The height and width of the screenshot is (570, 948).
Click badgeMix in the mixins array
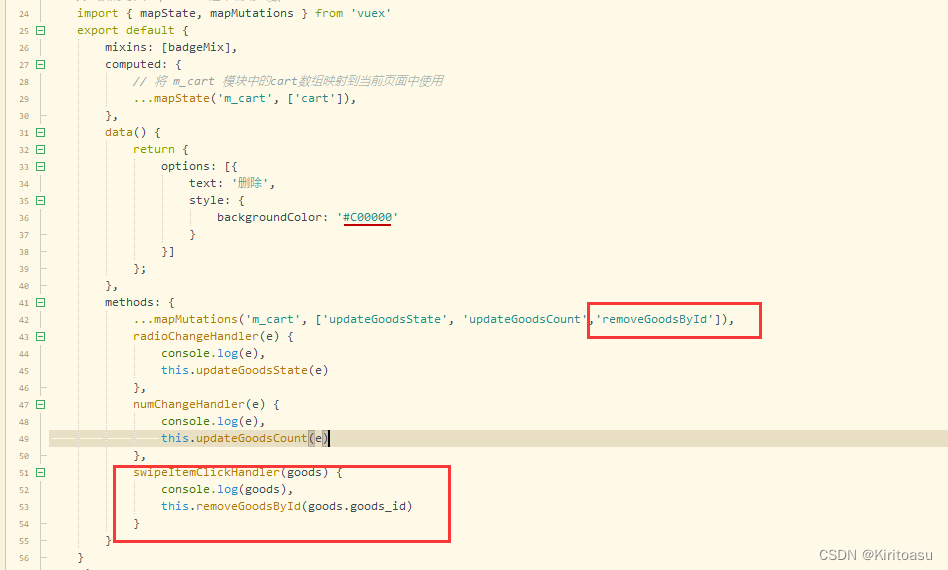pyautogui.click(x=196, y=47)
